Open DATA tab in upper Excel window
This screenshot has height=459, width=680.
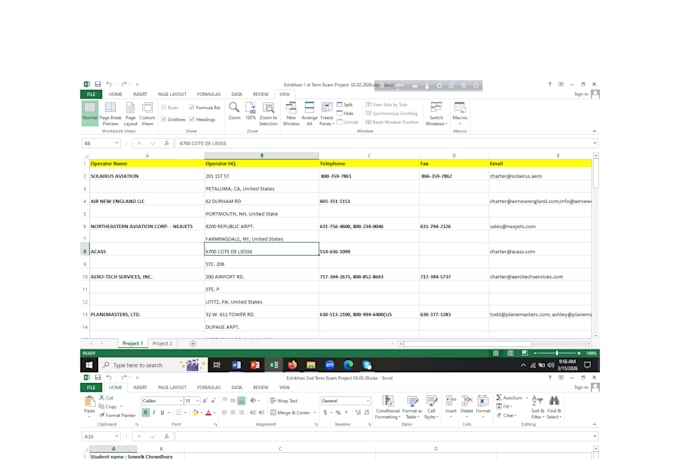(237, 94)
